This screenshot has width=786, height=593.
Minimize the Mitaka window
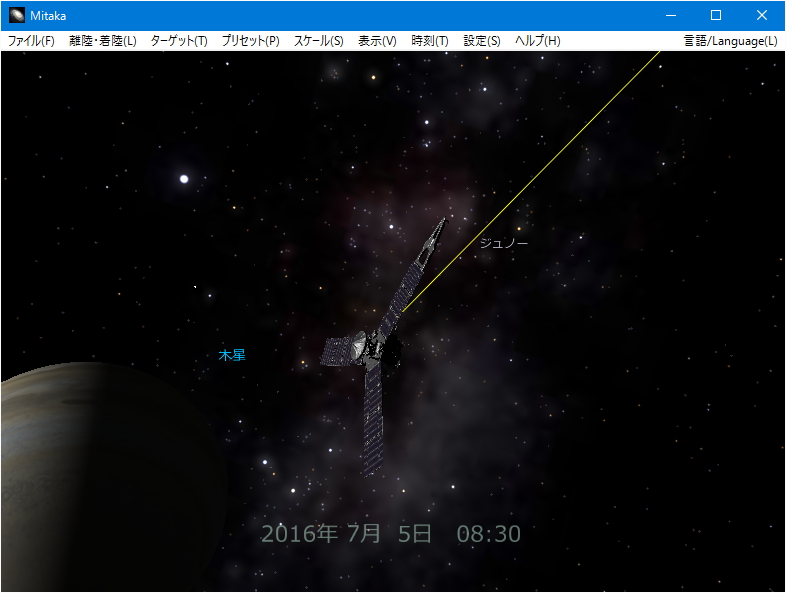[x=671, y=15]
